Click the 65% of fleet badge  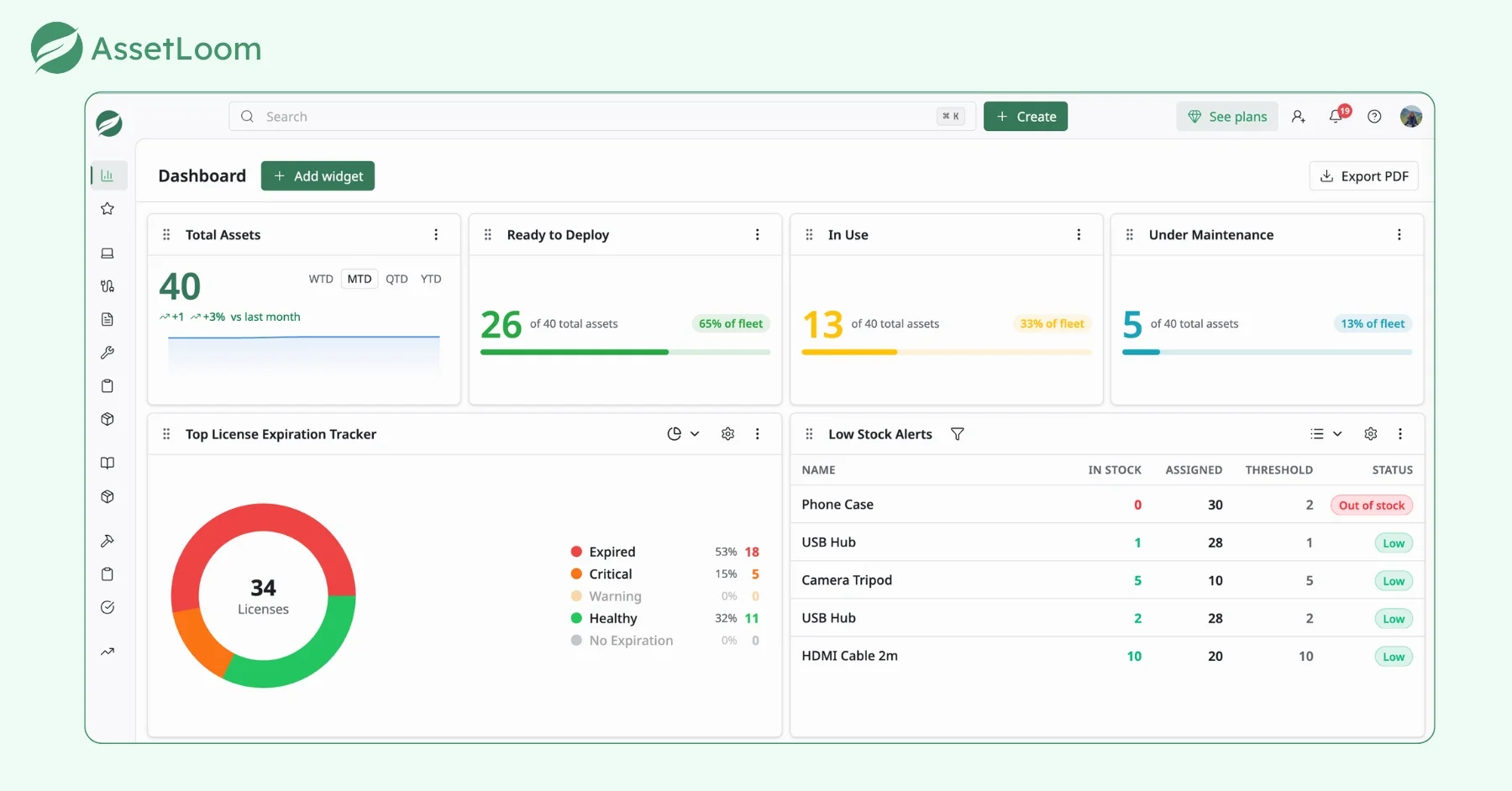click(731, 324)
